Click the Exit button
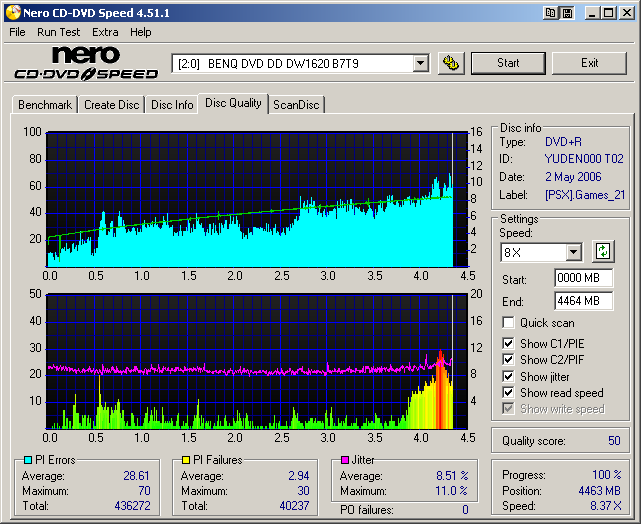Viewport: 641px width, 524px height. (x=589, y=63)
